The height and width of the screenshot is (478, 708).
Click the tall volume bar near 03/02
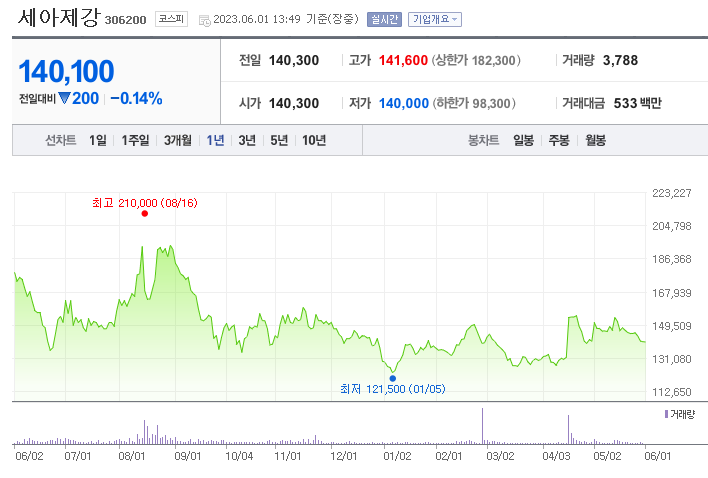tap(482, 426)
